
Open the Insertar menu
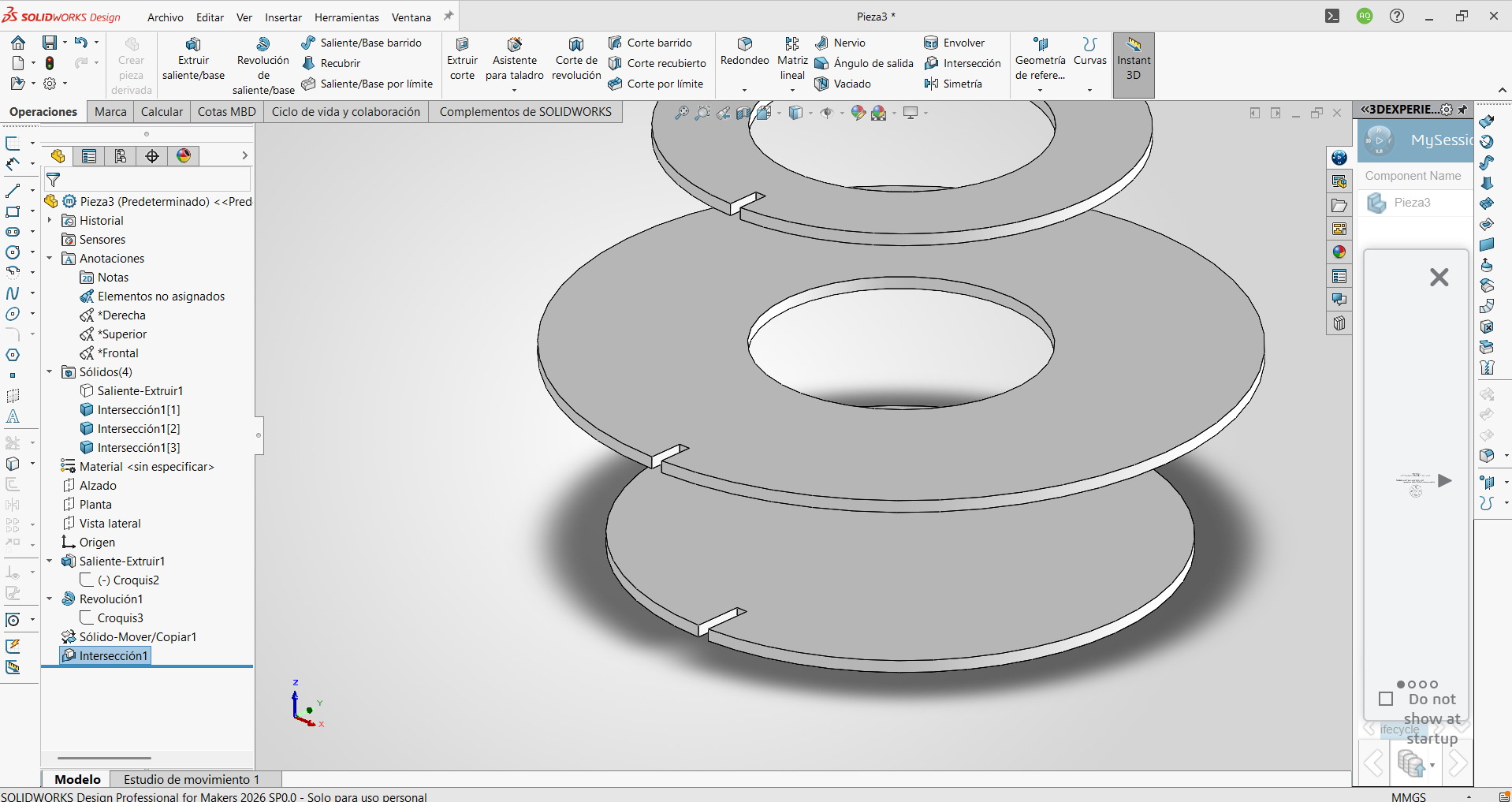point(283,17)
